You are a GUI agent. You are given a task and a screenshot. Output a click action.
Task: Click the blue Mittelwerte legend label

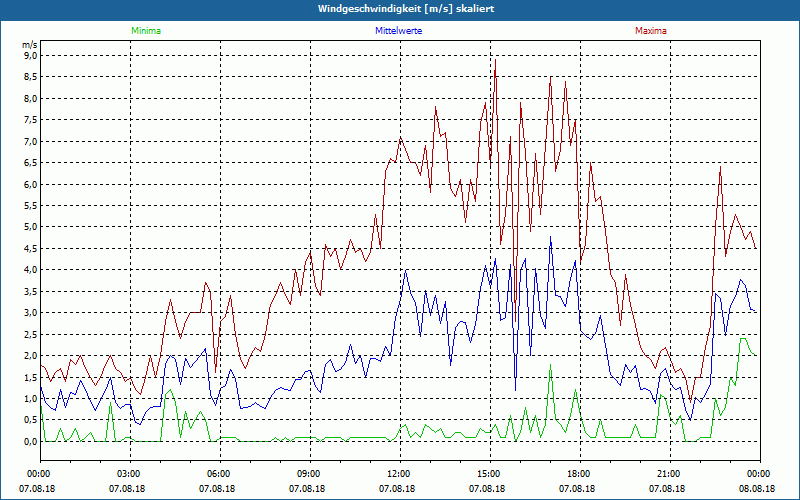click(x=398, y=31)
